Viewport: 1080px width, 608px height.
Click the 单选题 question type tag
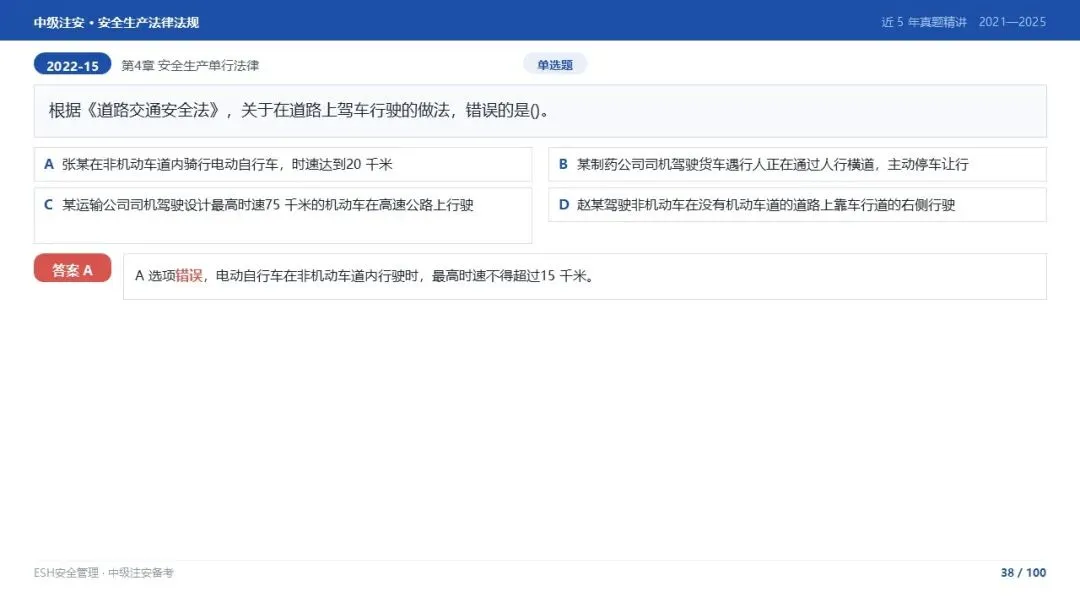pos(555,65)
